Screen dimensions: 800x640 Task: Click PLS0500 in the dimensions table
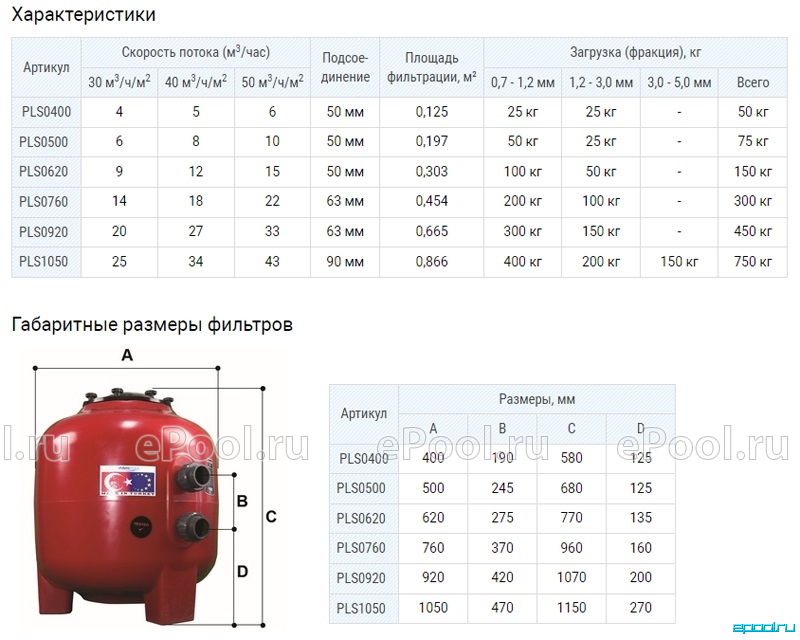(x=361, y=488)
